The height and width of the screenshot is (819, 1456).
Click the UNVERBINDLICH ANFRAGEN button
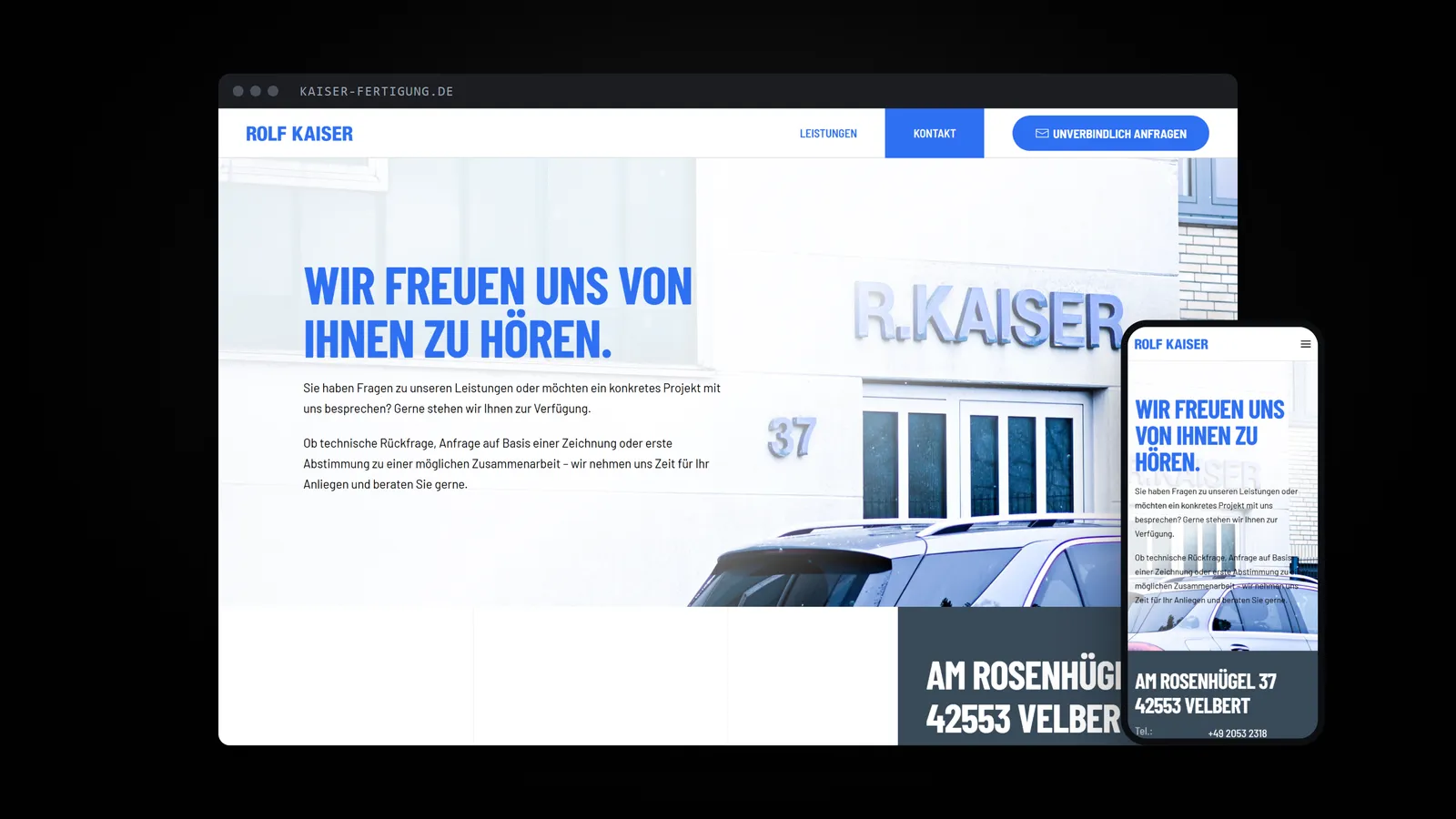tap(1110, 134)
